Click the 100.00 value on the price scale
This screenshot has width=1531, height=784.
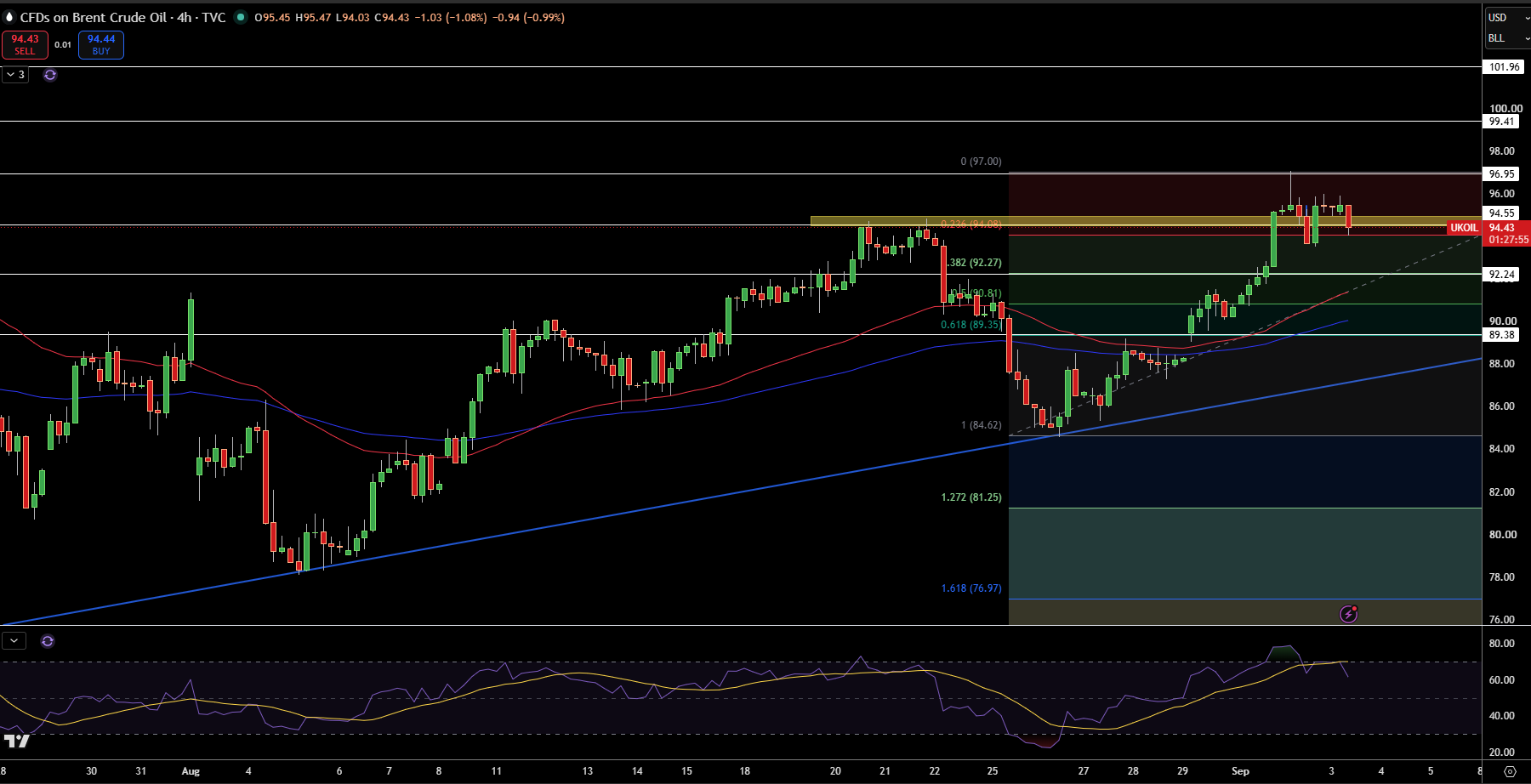coord(1505,108)
